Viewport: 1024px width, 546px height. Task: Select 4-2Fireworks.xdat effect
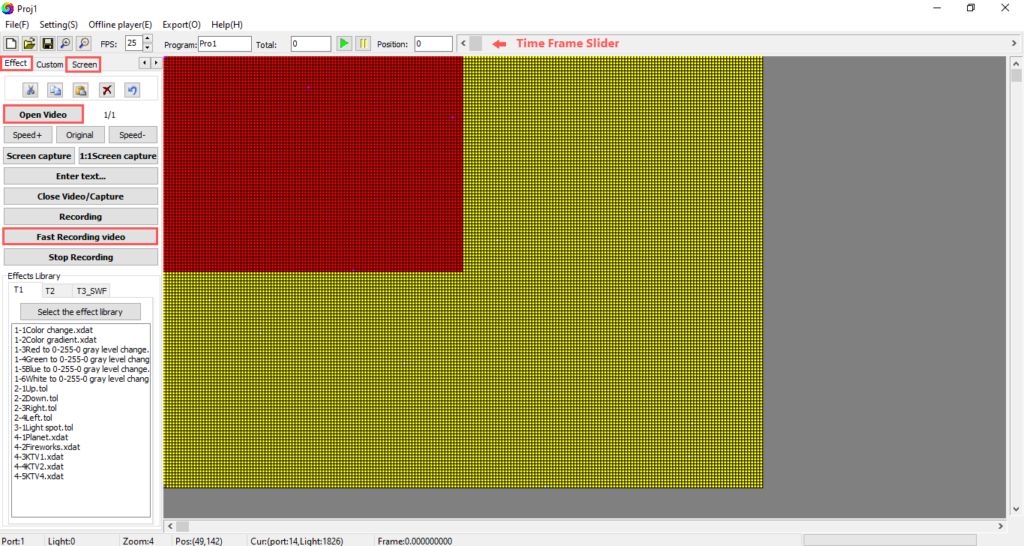pos(47,447)
